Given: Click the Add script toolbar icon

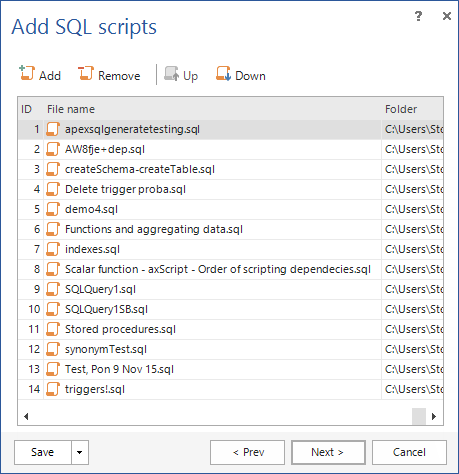Looking at the screenshot, I should pos(27,73).
